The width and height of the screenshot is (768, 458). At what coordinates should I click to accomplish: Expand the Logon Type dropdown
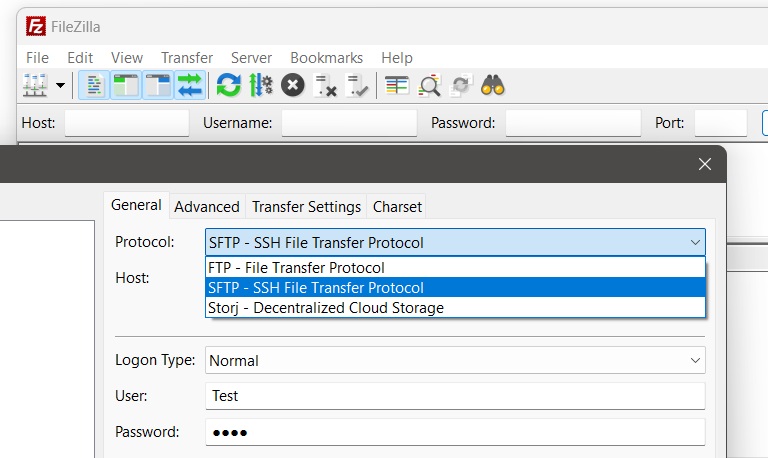pos(694,360)
